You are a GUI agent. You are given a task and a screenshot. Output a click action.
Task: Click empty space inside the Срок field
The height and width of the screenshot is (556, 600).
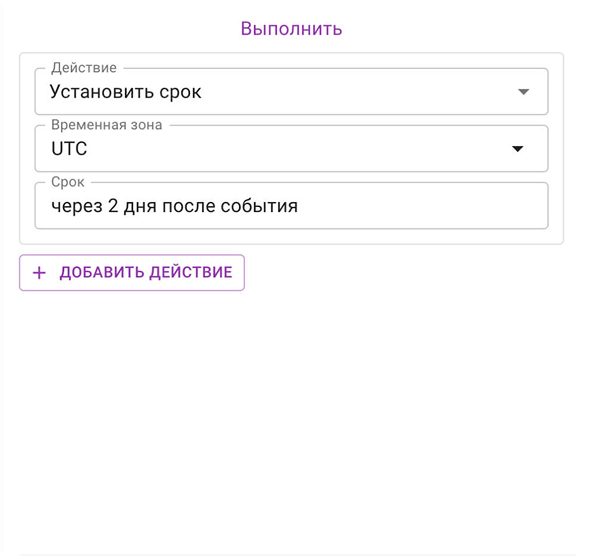click(421, 206)
